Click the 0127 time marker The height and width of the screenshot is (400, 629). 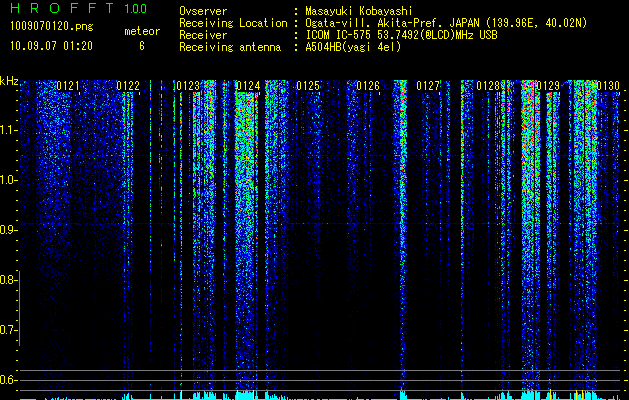click(428, 86)
